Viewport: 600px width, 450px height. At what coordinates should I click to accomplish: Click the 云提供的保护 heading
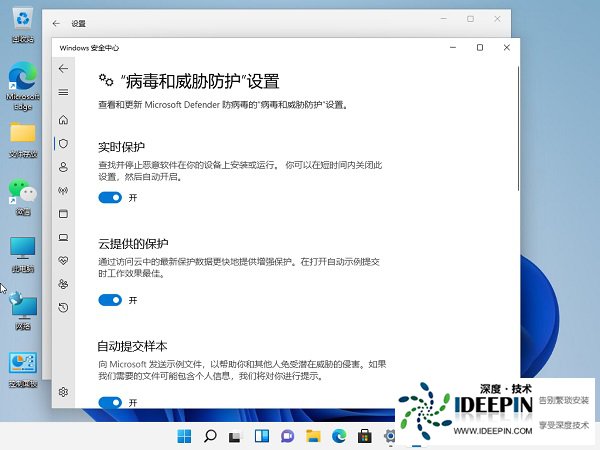tap(133, 244)
